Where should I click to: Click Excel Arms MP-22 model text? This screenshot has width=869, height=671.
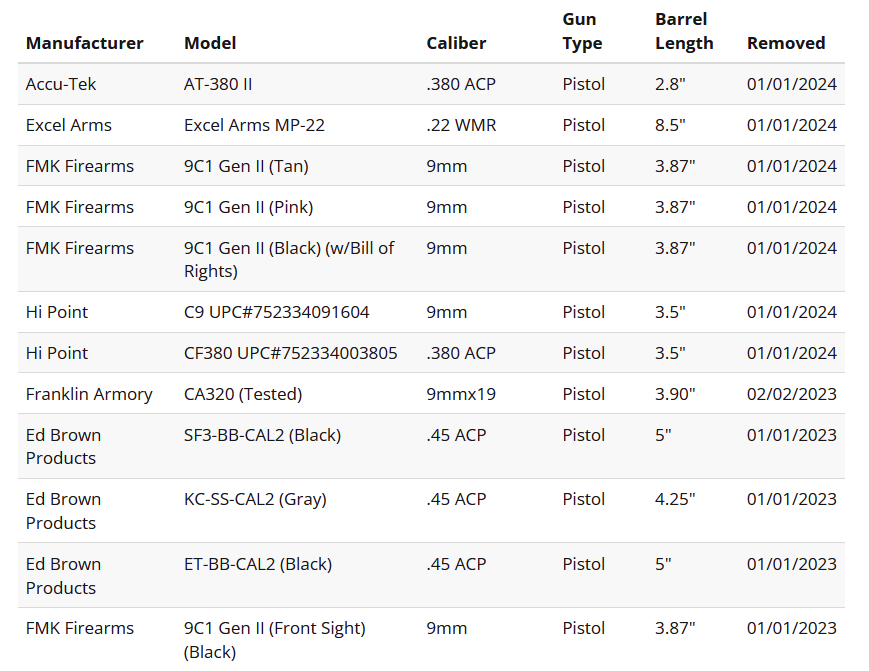tap(254, 125)
